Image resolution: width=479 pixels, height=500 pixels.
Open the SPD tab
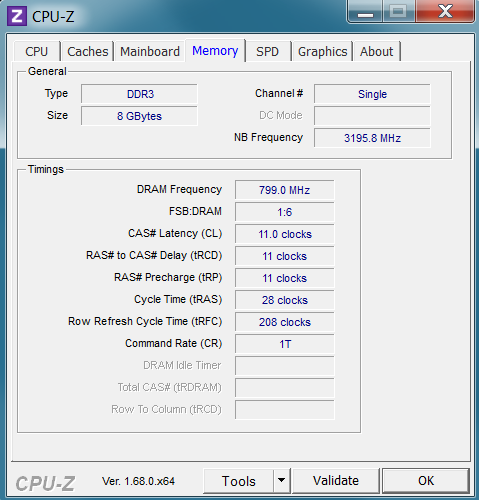coord(267,52)
